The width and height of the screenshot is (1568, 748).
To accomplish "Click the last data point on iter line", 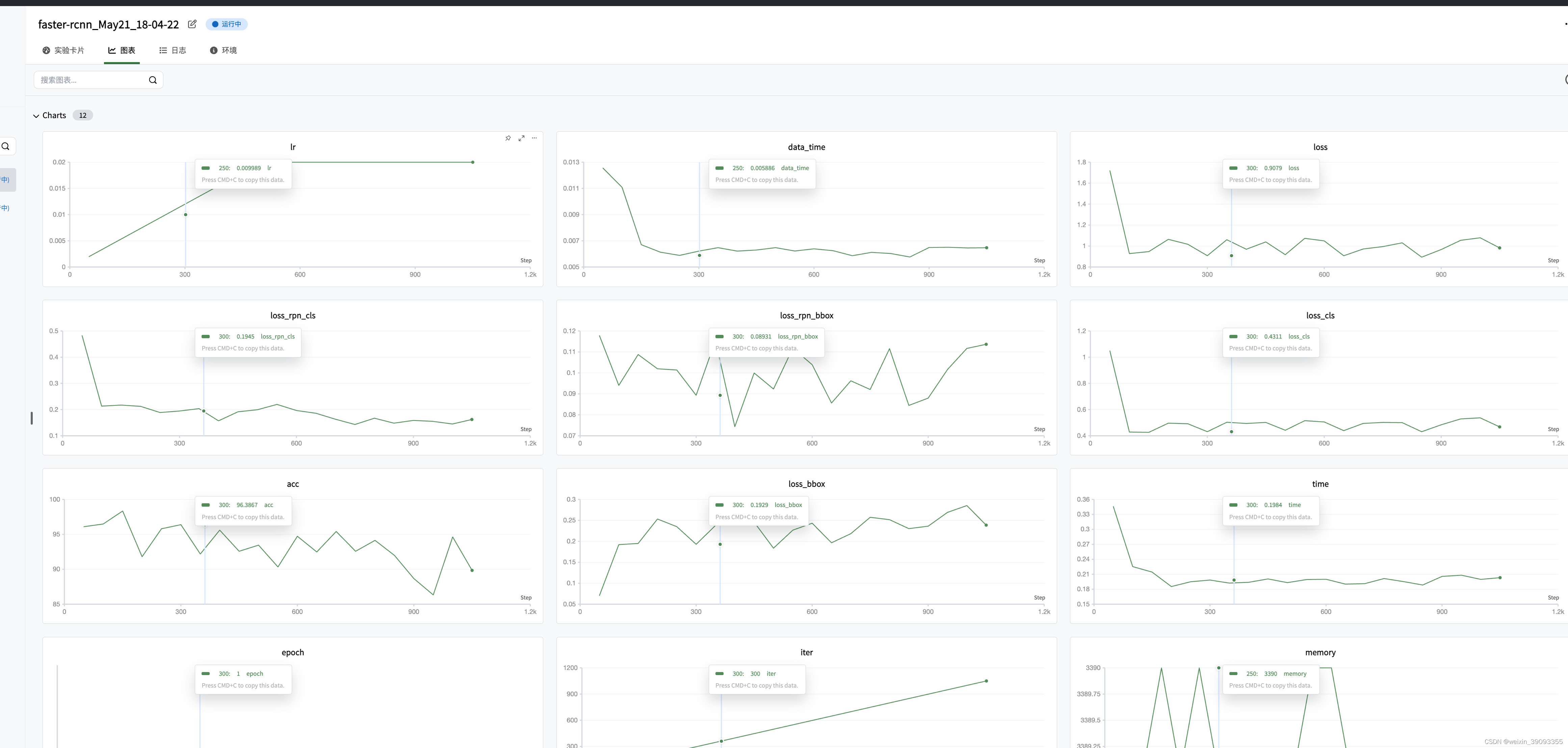I will tap(986, 681).
